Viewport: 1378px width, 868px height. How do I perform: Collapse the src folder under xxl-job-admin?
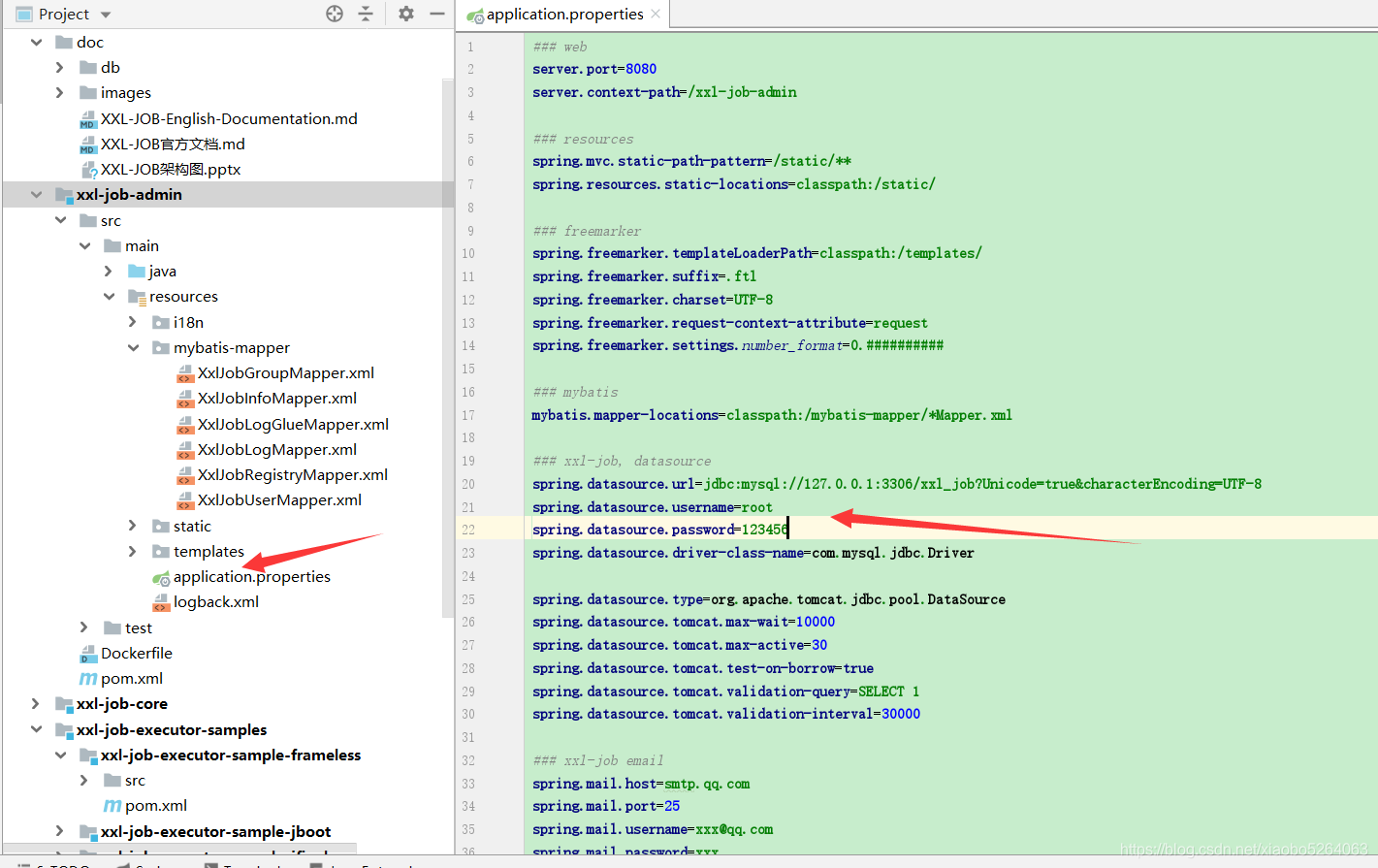click(x=61, y=220)
